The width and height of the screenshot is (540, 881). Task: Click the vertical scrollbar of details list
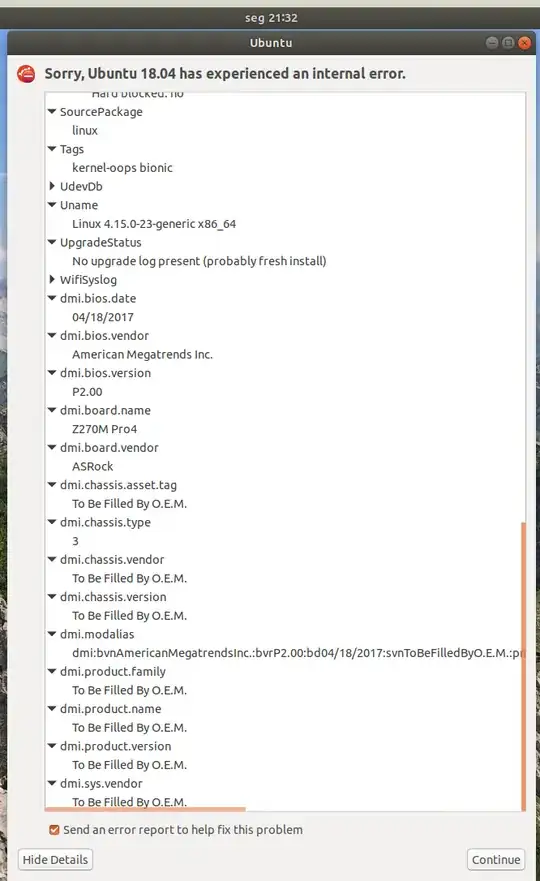(523, 666)
